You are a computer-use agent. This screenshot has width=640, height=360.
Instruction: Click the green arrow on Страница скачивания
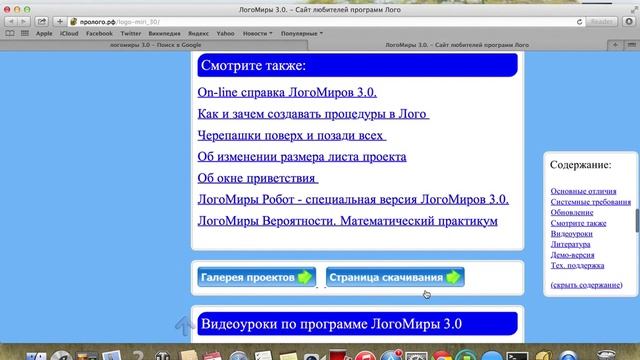[x=453, y=277]
